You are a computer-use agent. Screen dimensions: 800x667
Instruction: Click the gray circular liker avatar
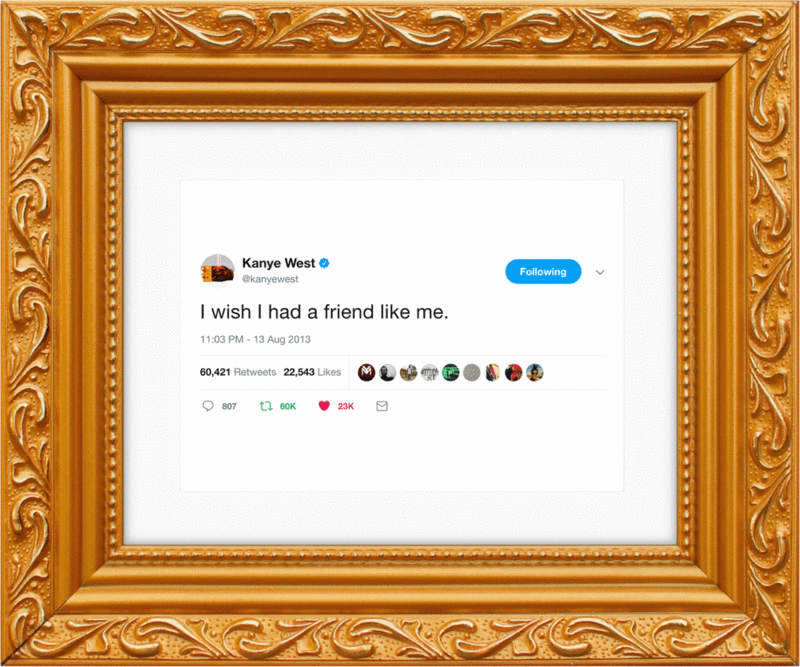click(472, 373)
